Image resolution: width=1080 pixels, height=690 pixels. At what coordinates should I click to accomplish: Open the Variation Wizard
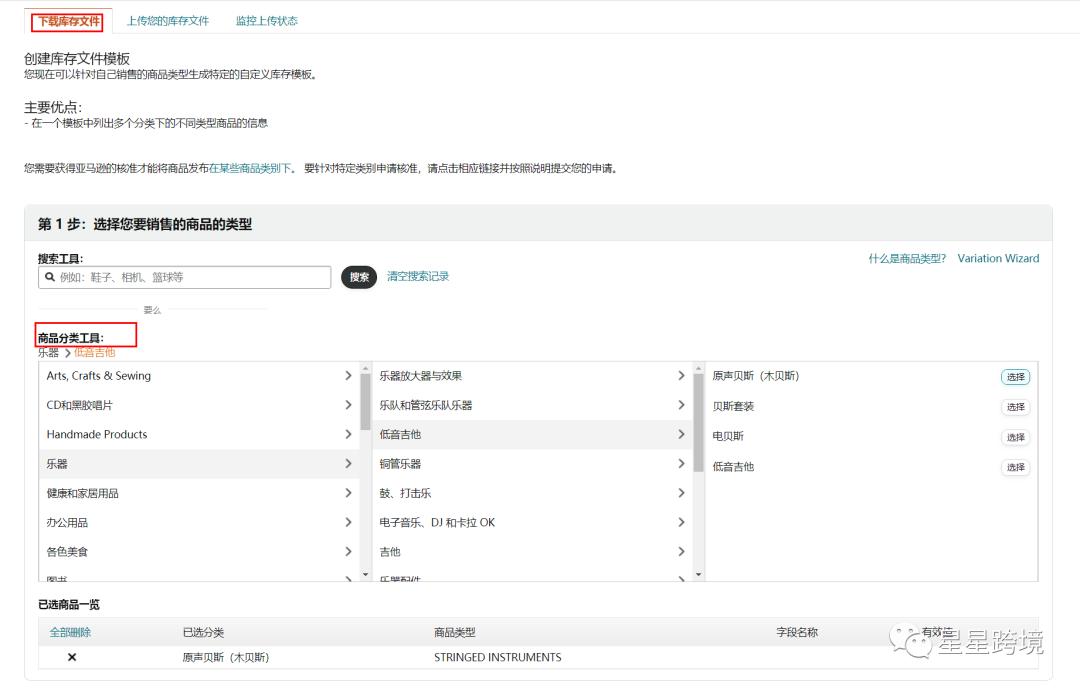(x=998, y=258)
